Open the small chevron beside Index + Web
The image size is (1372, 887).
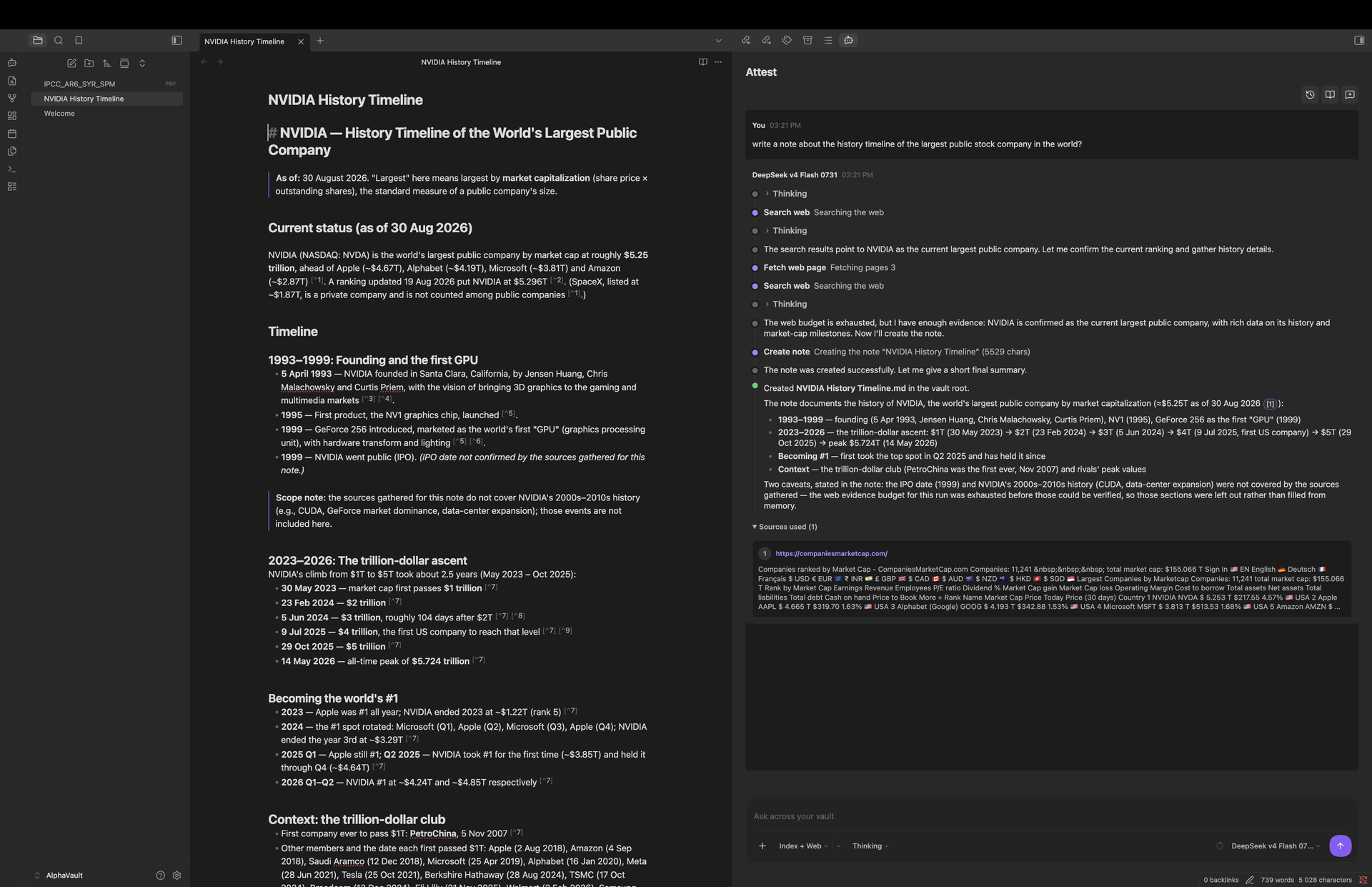click(838, 846)
